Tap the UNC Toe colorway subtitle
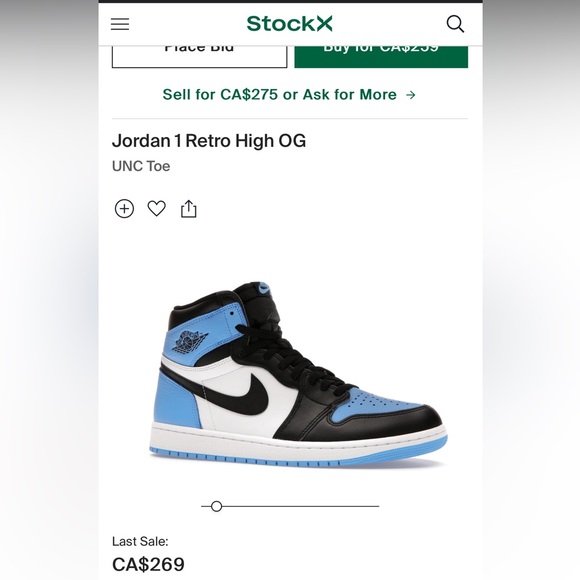Screen dimensions: 580x580 click(x=141, y=166)
